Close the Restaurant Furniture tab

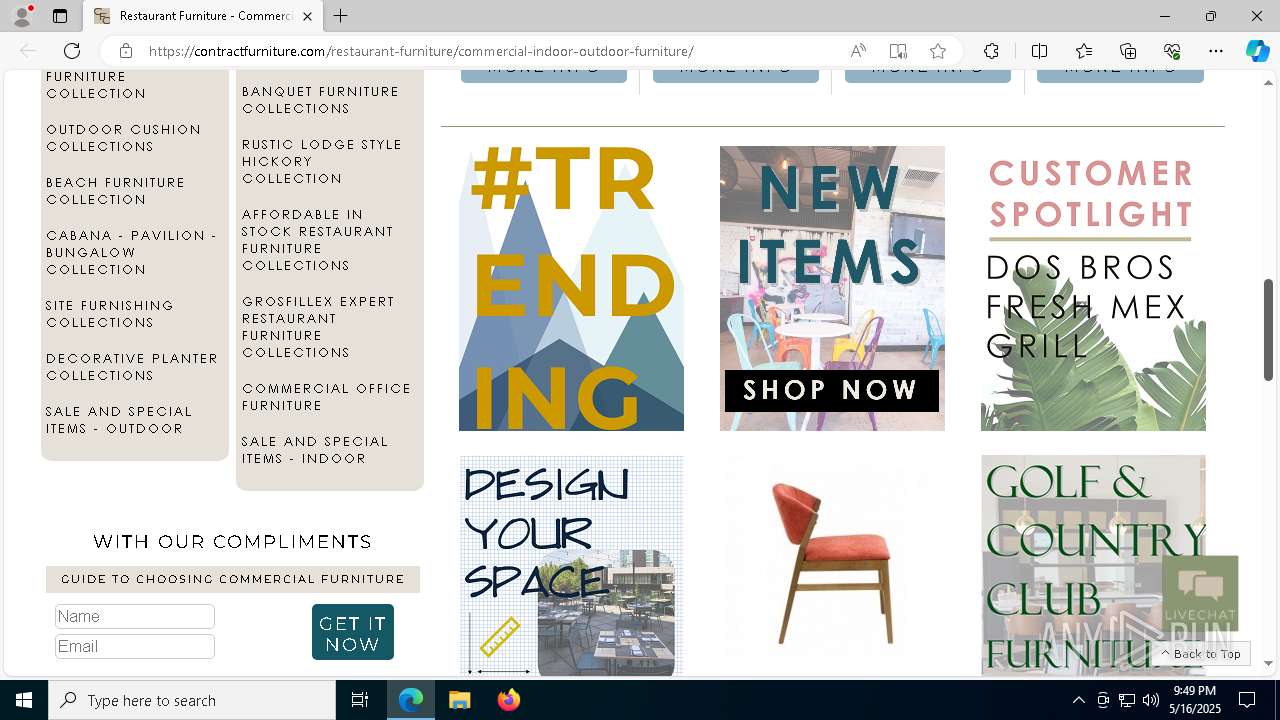coord(307,16)
